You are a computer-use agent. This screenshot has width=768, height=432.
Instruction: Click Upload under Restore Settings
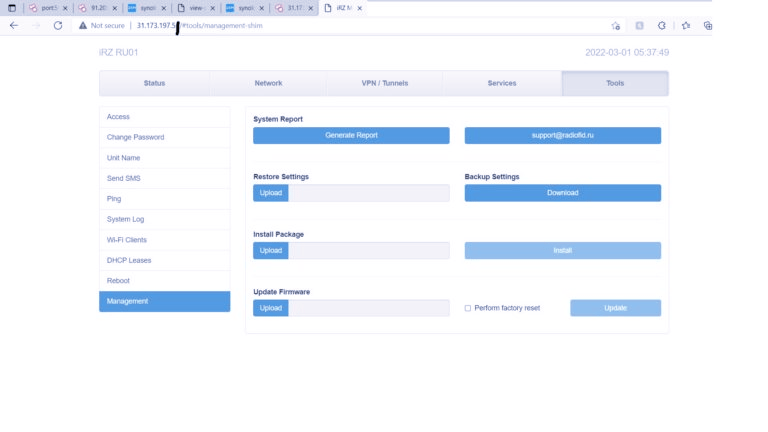pyautogui.click(x=270, y=193)
